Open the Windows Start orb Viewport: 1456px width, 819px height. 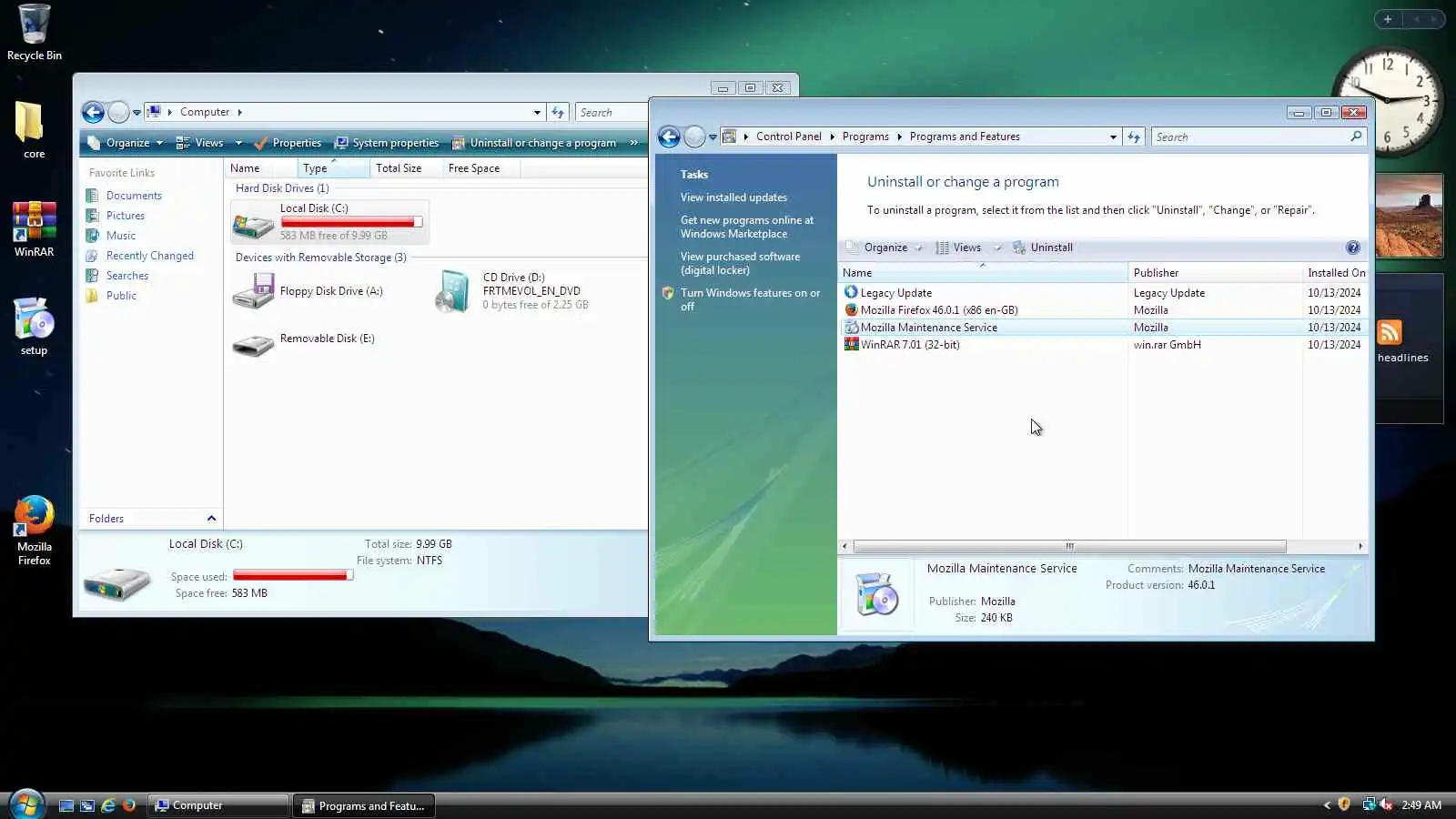pos(26,804)
